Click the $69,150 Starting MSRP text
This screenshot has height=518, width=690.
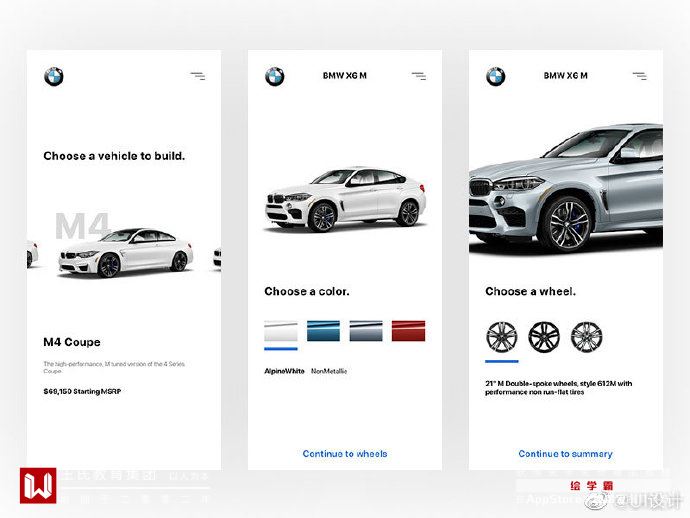82,391
